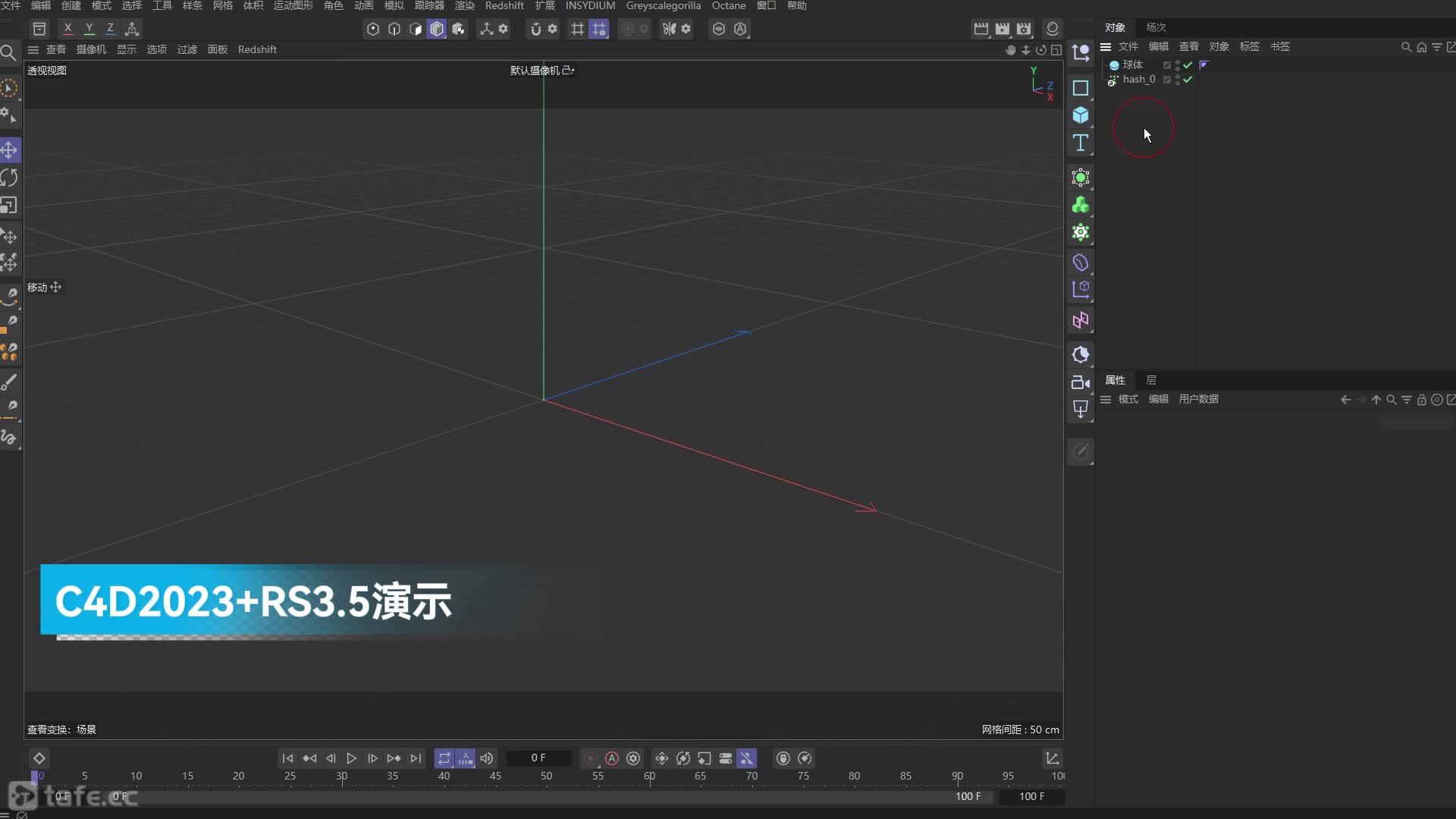Toggle Enable Snap magnet icon

pos(535,29)
